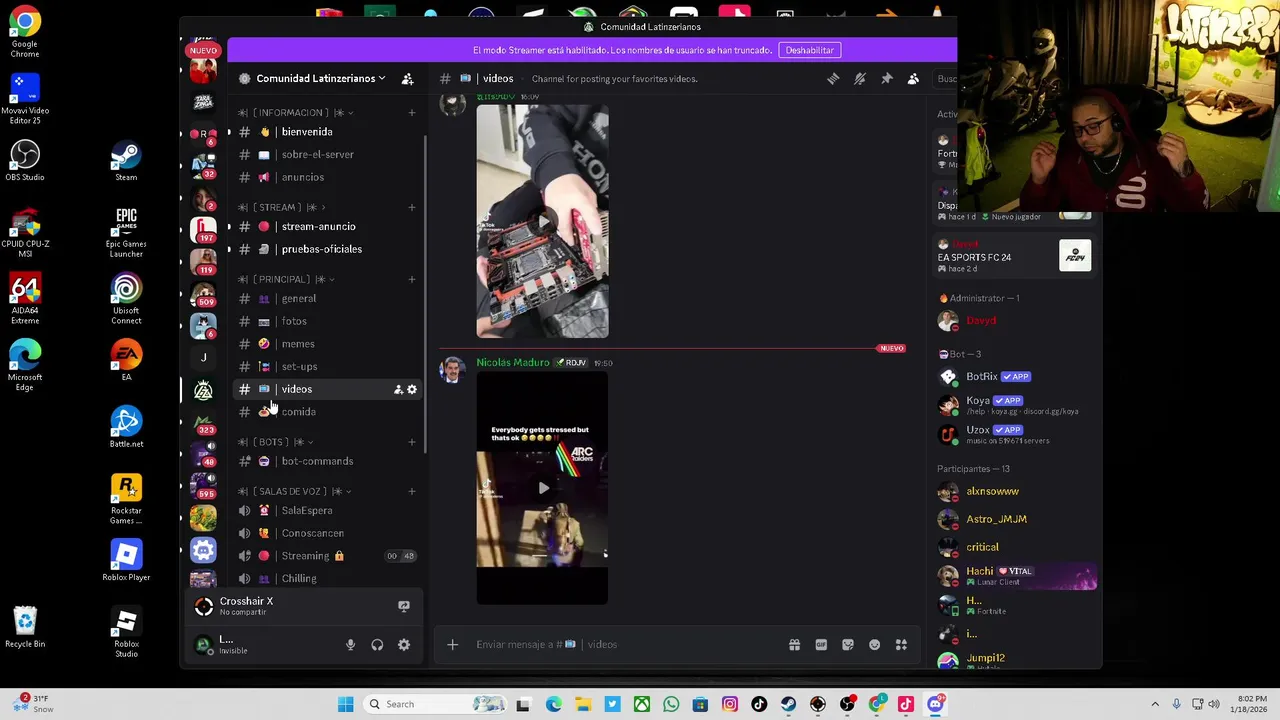The image size is (1280, 720).
Task: Open the threads icon in channel header
Action: [833, 79]
